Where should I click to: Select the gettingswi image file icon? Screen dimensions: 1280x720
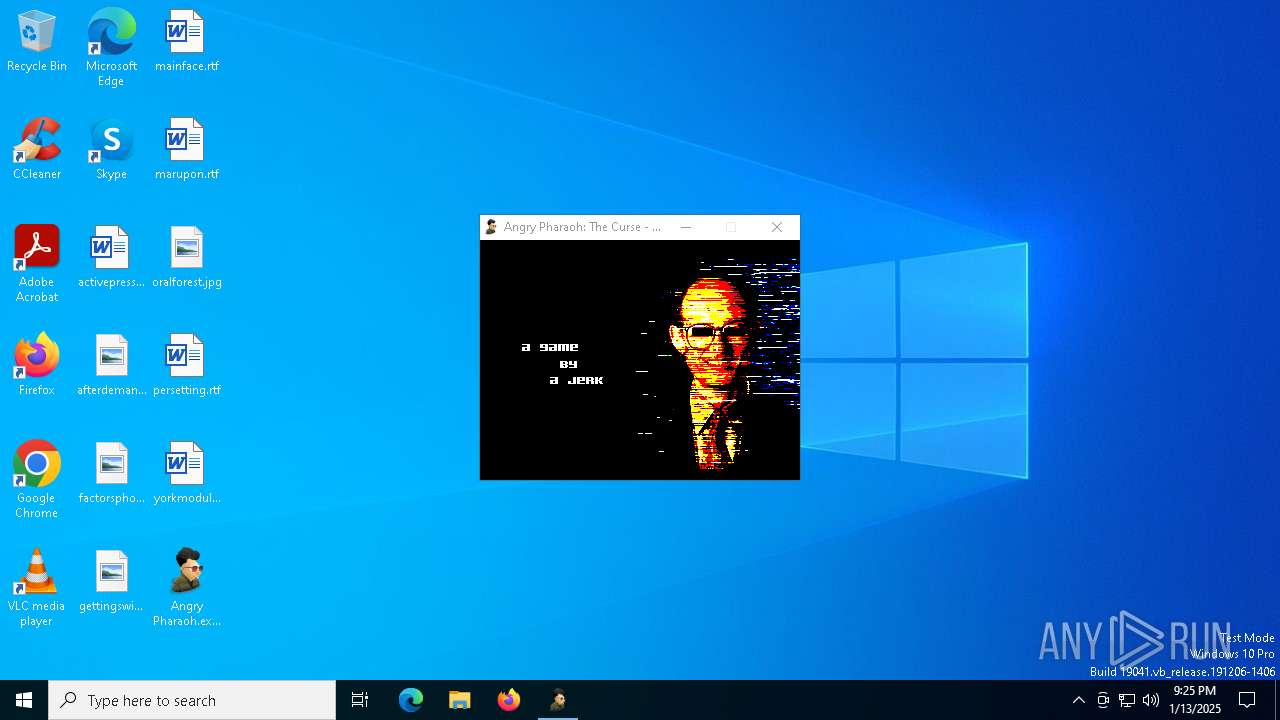tap(111, 582)
